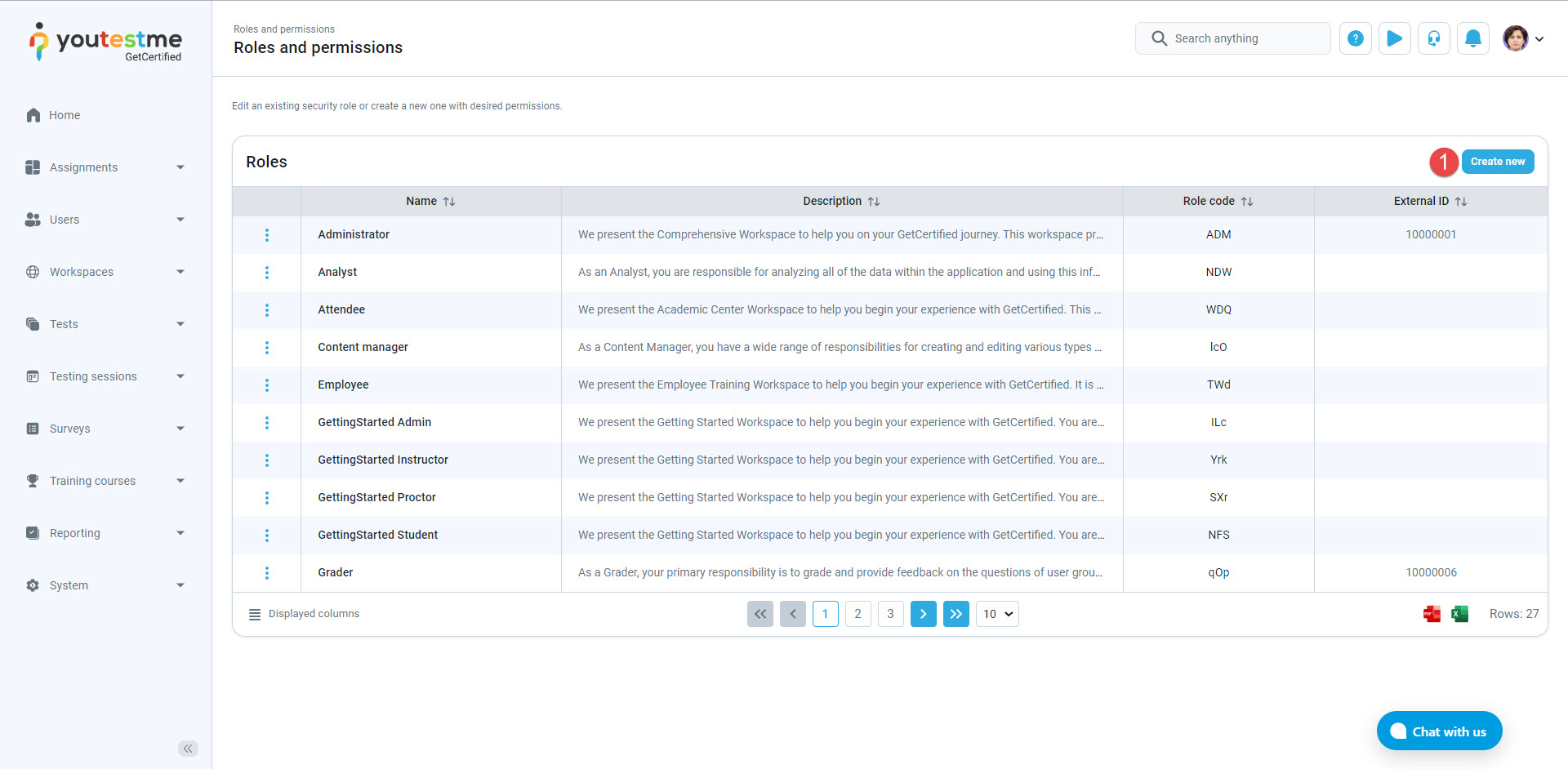The width and height of the screenshot is (1568, 769).
Task: Go to the Home menu item
Action: [65, 115]
